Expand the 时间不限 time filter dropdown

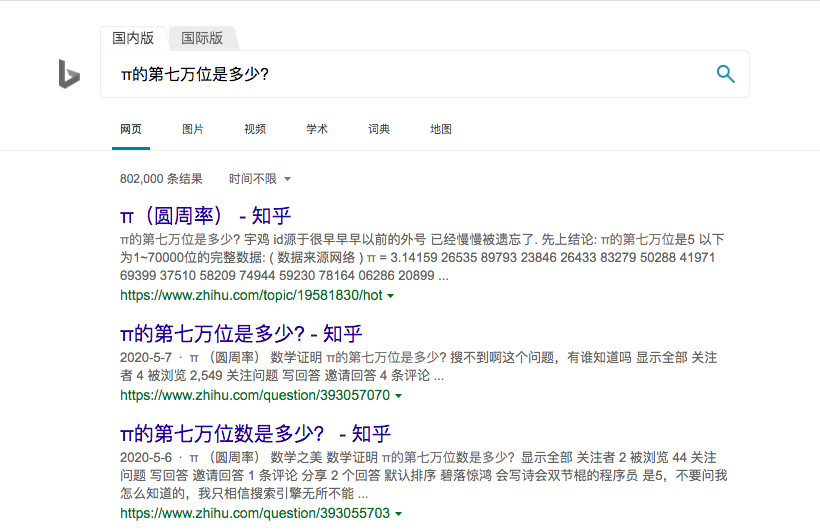coord(259,179)
